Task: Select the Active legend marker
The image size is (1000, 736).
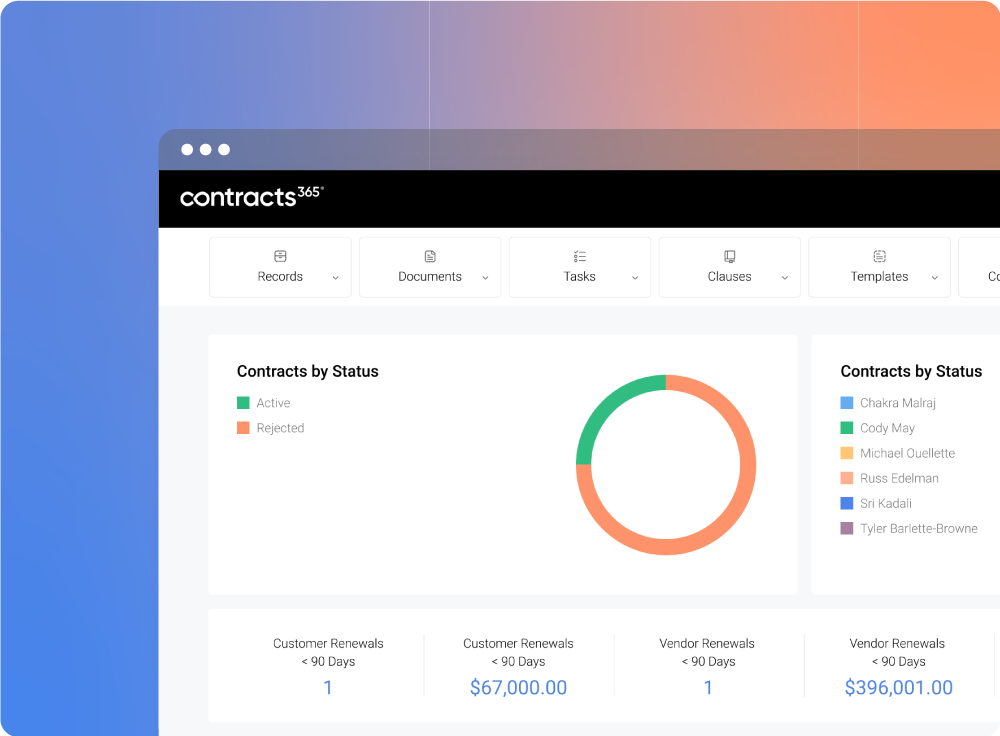Action: tap(241, 402)
